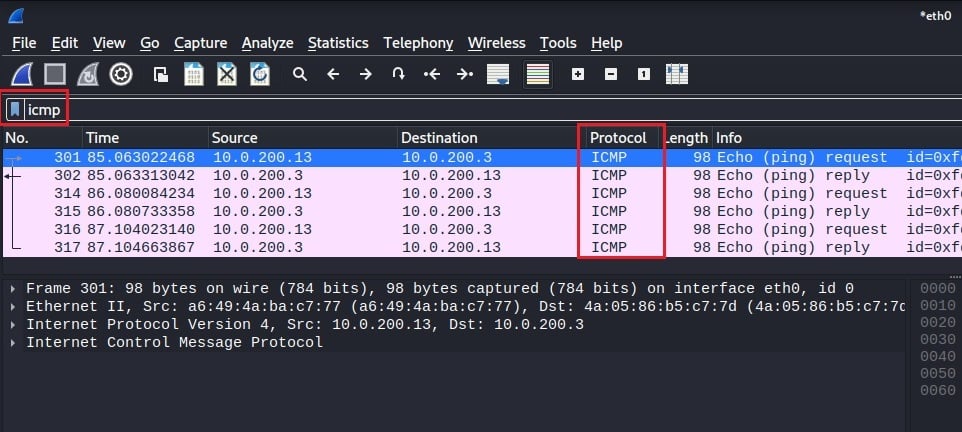The height and width of the screenshot is (432, 962).
Task: Open the Telephony menu
Action: click(418, 43)
